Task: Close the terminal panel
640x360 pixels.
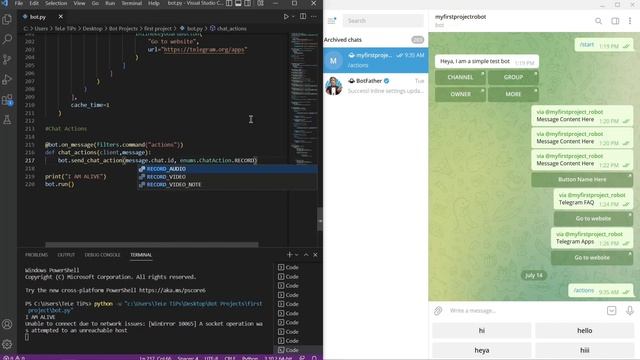Action: coord(315,255)
